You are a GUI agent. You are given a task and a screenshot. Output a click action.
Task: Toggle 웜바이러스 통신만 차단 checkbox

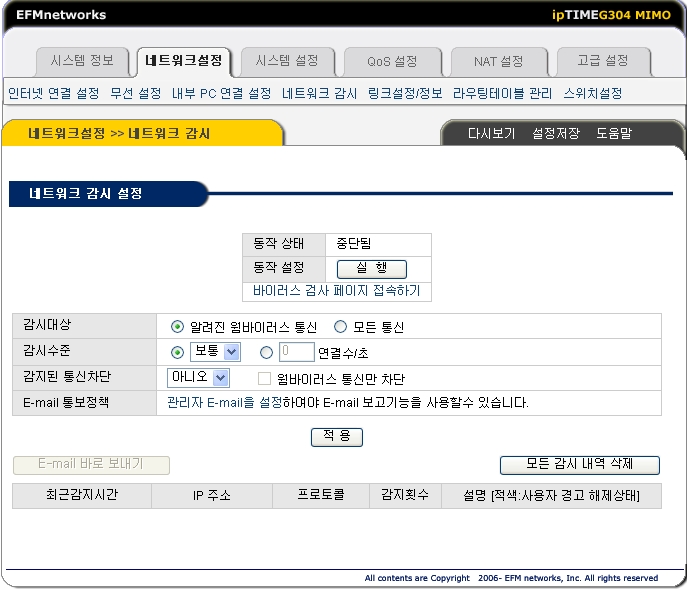264,378
